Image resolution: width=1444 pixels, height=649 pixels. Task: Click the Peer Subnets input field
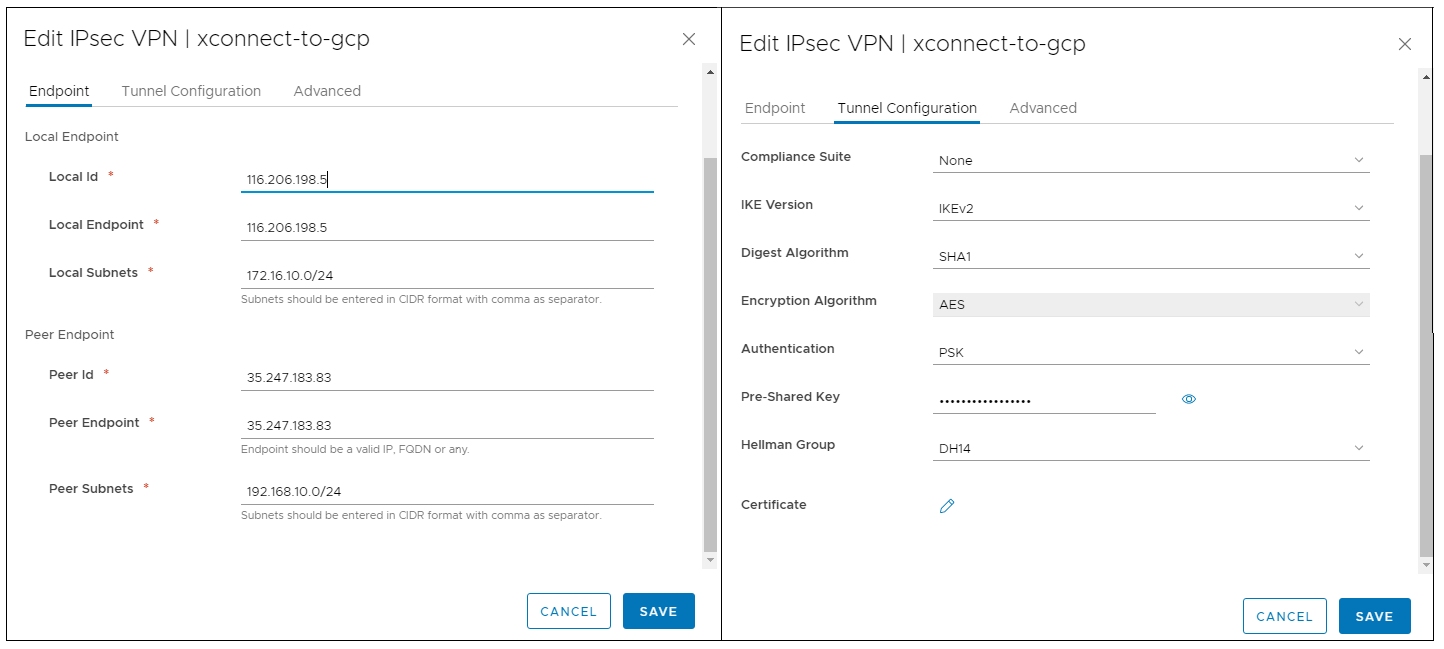click(x=447, y=492)
